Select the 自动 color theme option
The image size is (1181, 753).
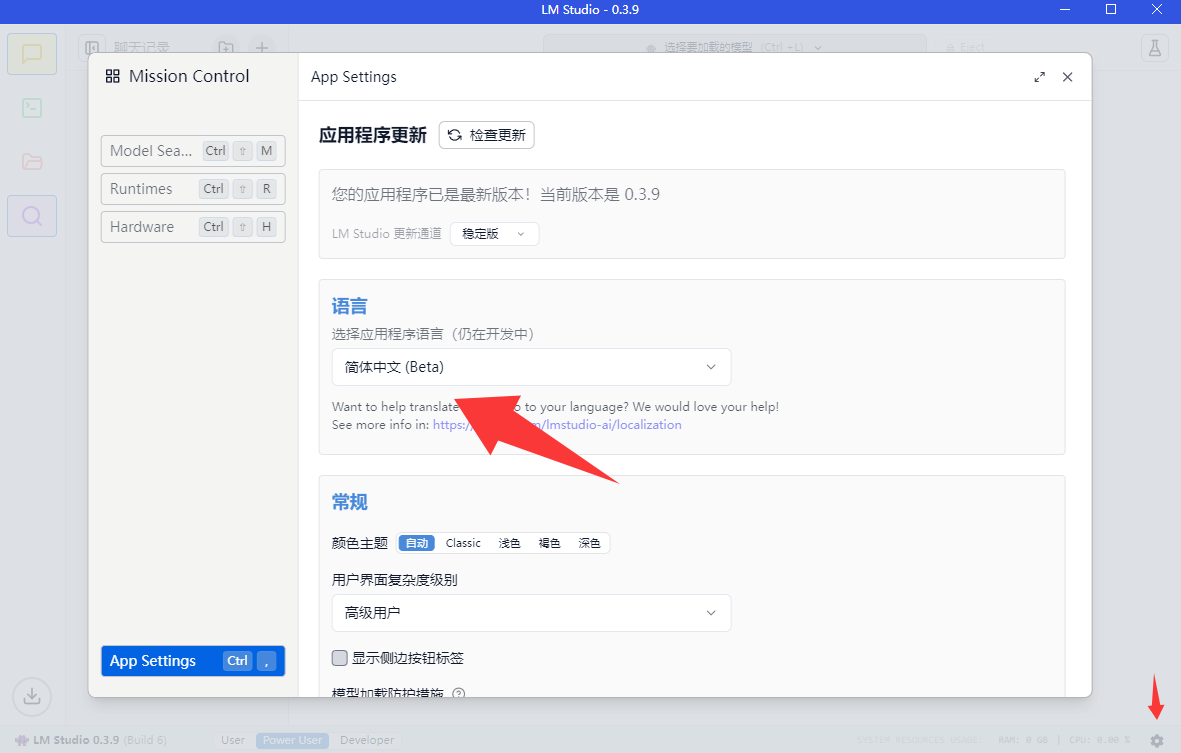(417, 543)
